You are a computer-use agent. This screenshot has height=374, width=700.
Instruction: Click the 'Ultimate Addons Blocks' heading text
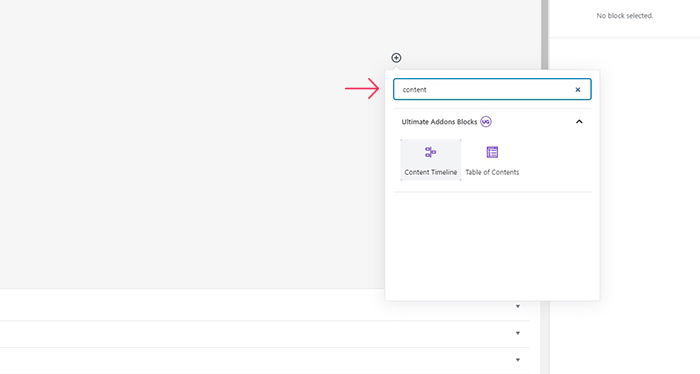tap(439, 122)
